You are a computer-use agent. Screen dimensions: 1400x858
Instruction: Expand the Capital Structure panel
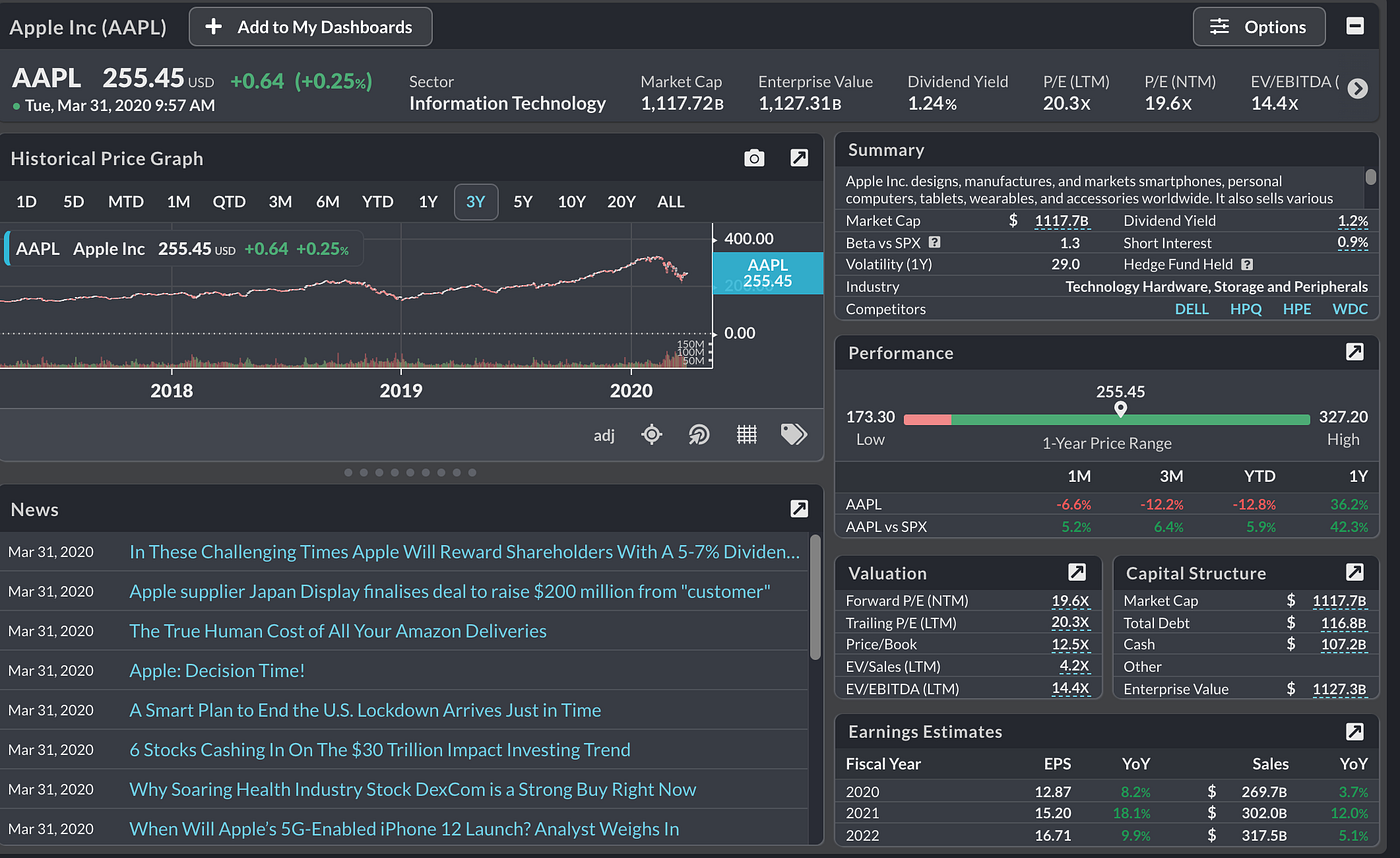tap(1354, 572)
